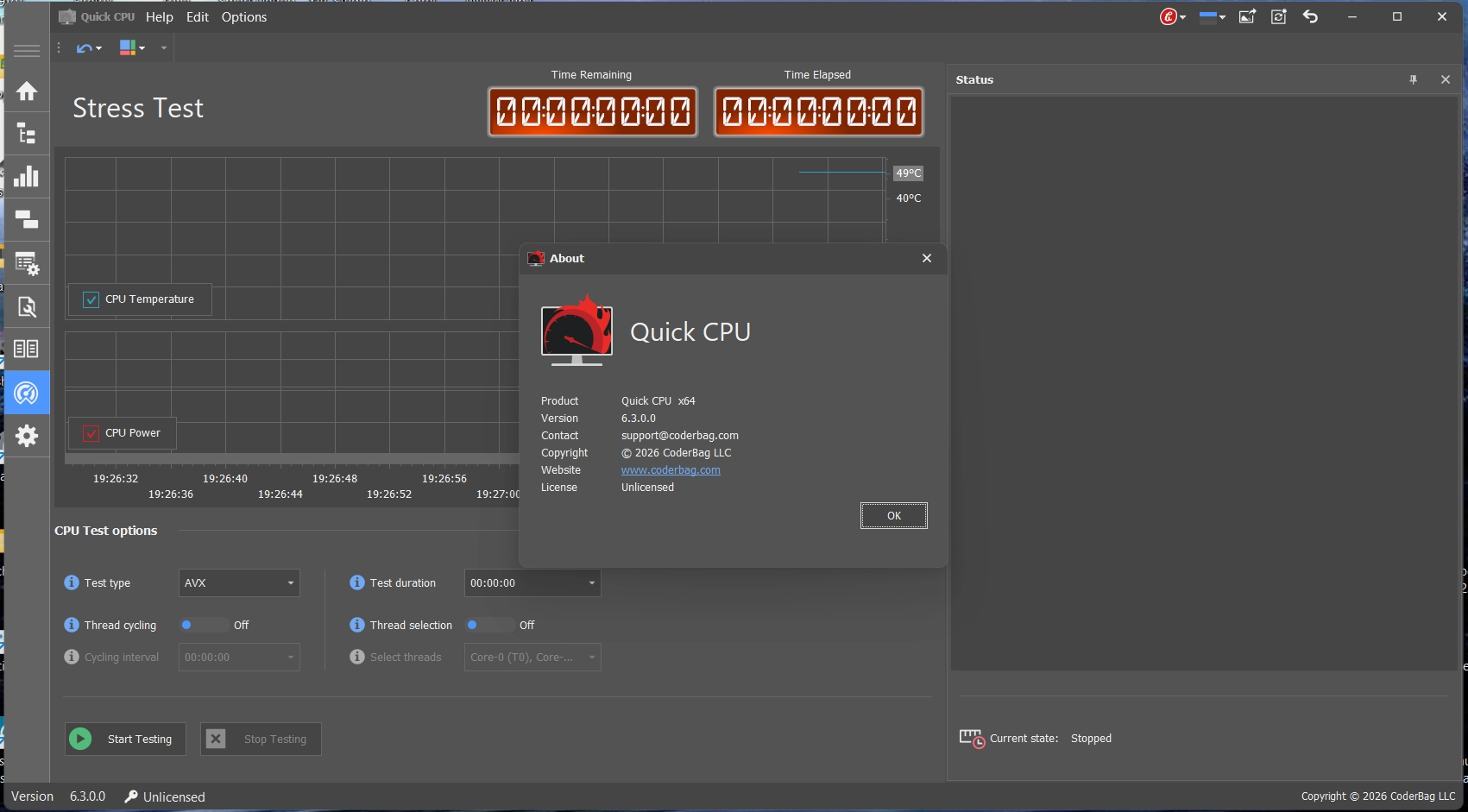
Task: Pin the Status panel
Action: pos(1414,79)
